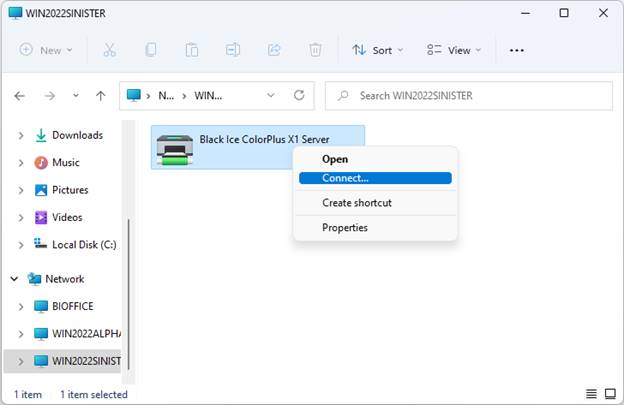624x405 pixels.
Task: Expand the BIOFFICE network node
Action: (22, 306)
